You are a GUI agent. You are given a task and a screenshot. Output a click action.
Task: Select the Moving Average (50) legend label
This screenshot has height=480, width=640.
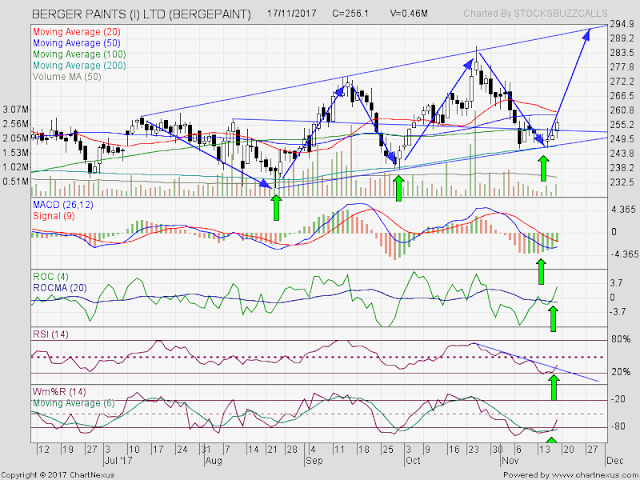pos(76,43)
